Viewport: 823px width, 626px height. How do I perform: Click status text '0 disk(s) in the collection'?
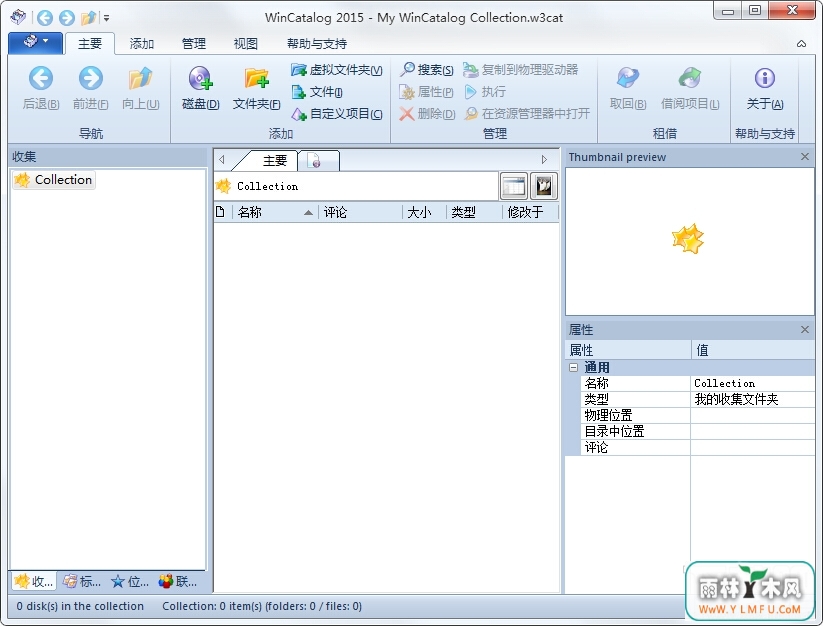pyautogui.click(x=80, y=606)
